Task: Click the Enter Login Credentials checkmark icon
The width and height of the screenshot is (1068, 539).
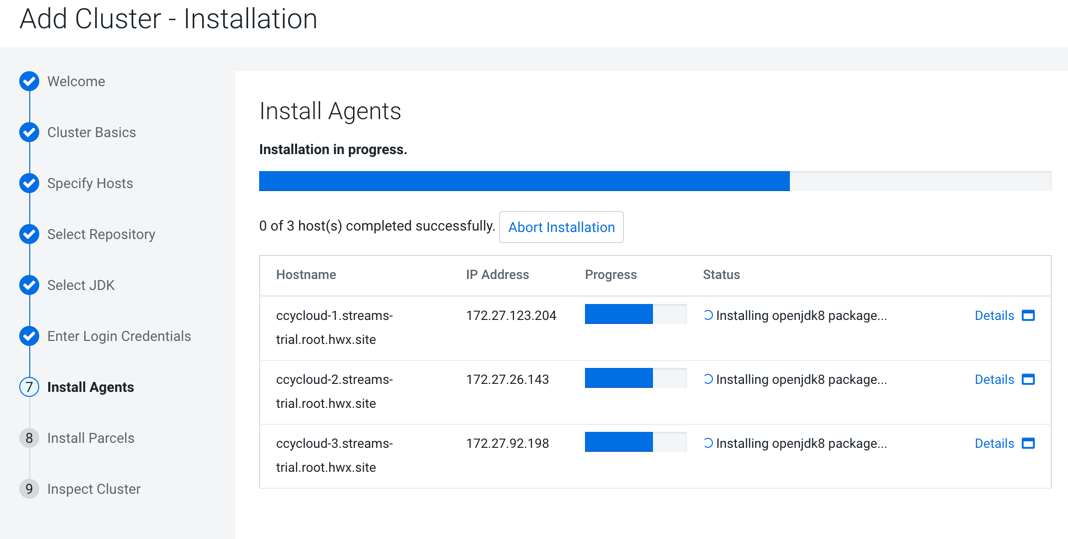Action: click(29, 336)
